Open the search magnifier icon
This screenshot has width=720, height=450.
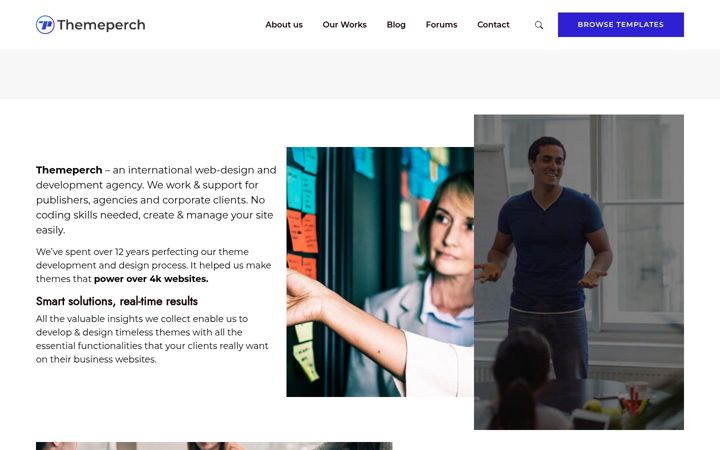[x=539, y=25]
